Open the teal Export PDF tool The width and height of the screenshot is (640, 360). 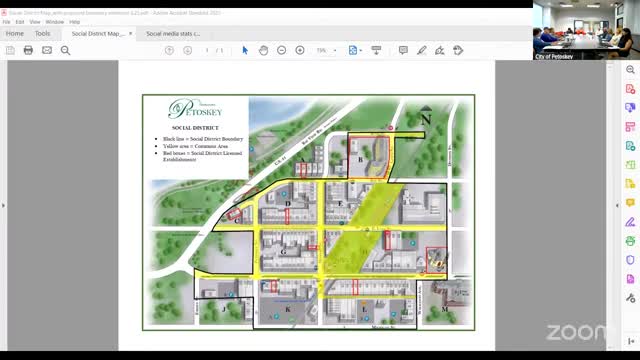(630, 146)
